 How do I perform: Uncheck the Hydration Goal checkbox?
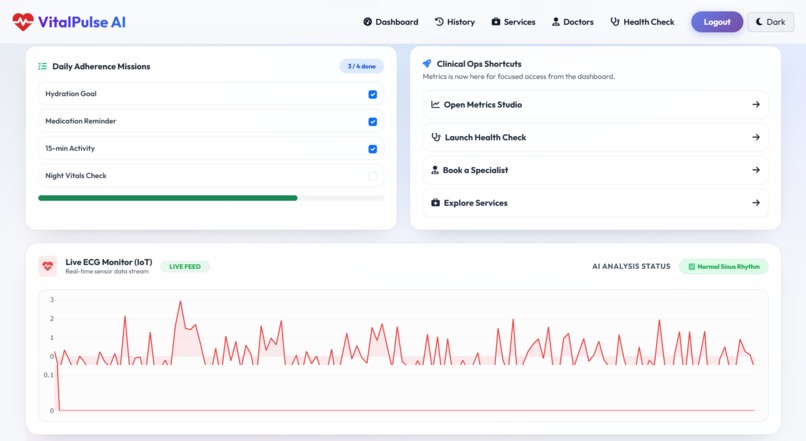click(x=373, y=95)
